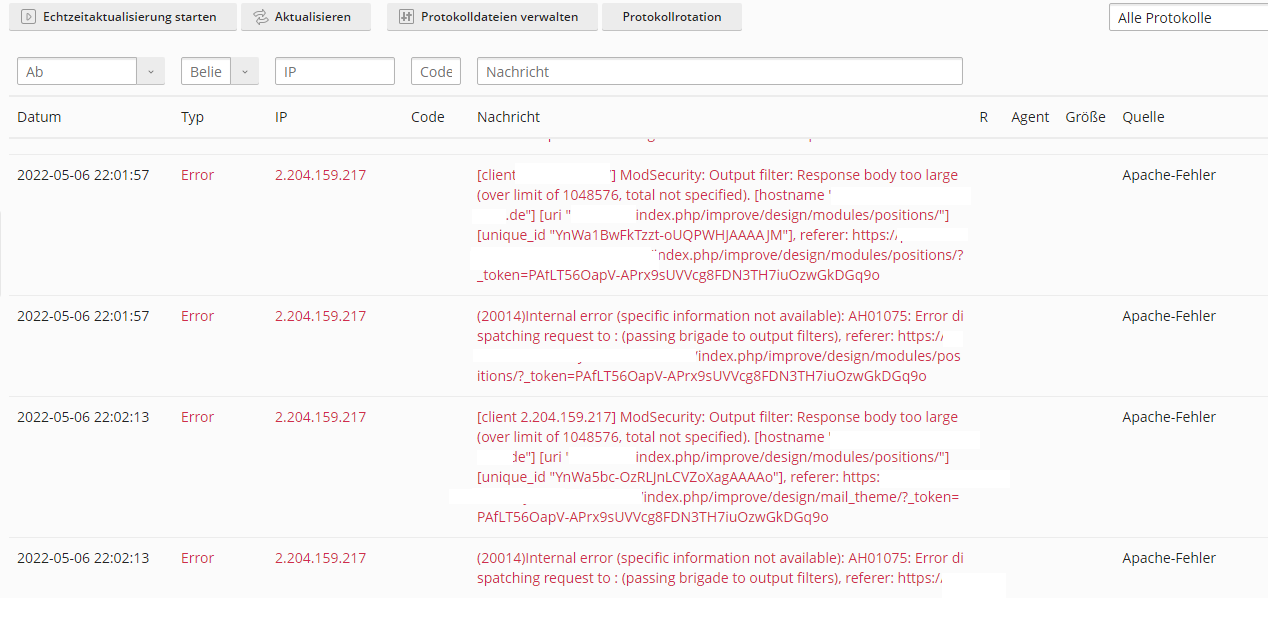This screenshot has height=618, width=1268.
Task: Open the Protokollrotation settings
Action: point(672,17)
